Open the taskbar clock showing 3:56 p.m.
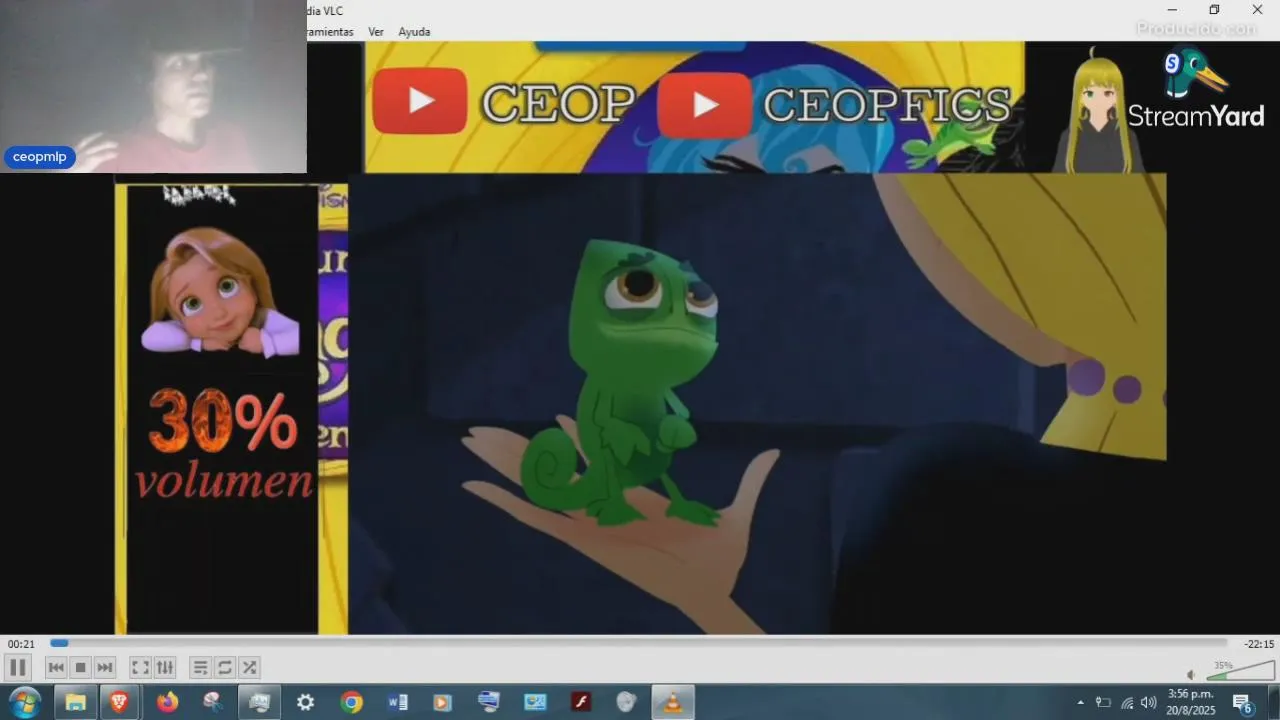This screenshot has height=720, width=1280. pyautogui.click(x=1190, y=702)
